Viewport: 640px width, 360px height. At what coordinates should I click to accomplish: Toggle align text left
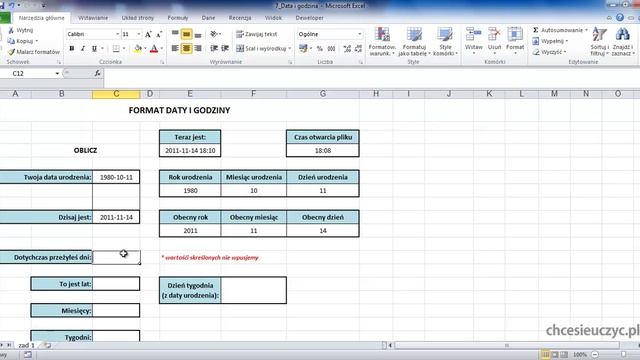coord(175,49)
